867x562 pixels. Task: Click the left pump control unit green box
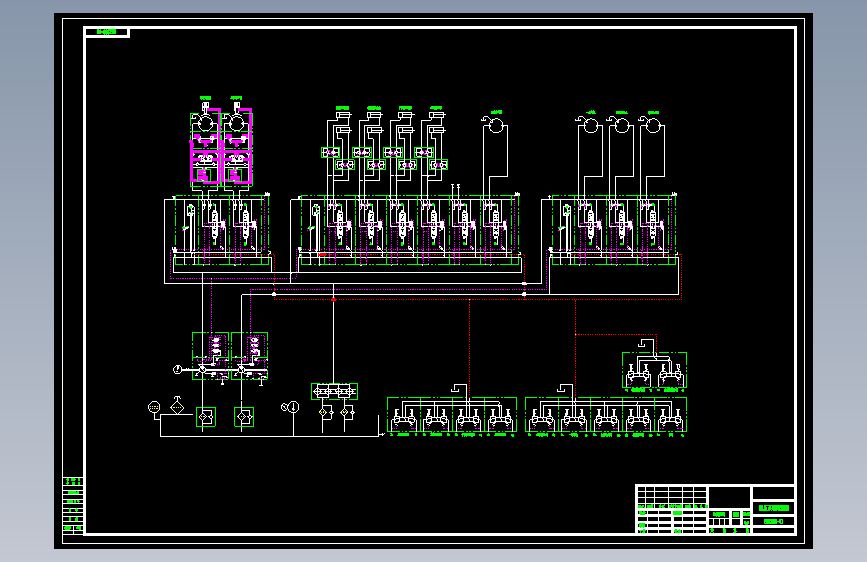211,356
